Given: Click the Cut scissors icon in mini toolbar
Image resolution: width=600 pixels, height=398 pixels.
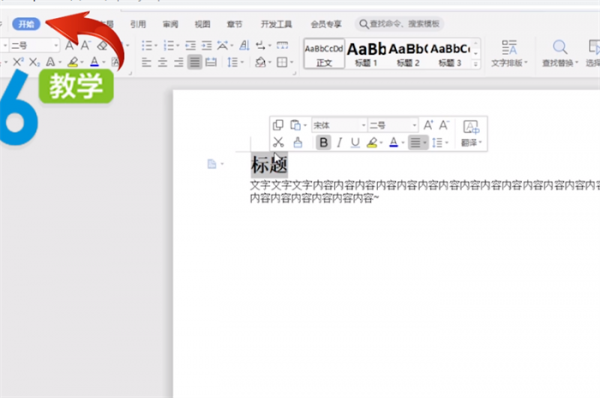Looking at the screenshot, I should coord(279,143).
